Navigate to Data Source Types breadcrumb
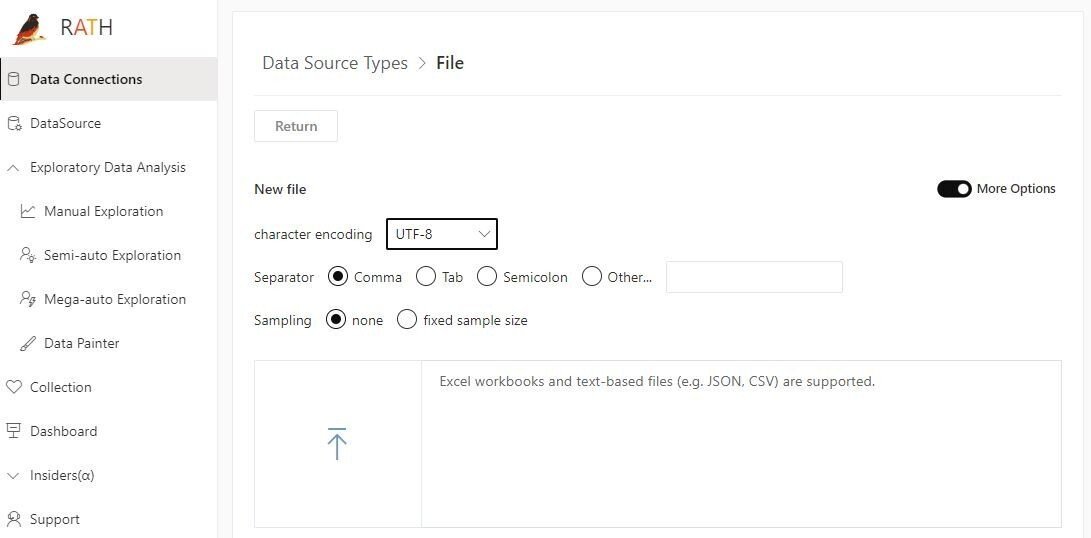Screen dimensions: 1091x538 [x=335, y=63]
